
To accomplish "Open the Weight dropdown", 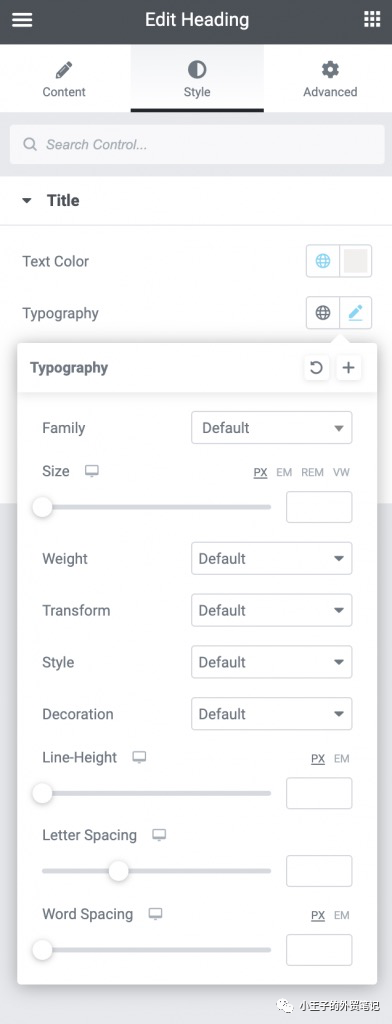I will [272, 558].
